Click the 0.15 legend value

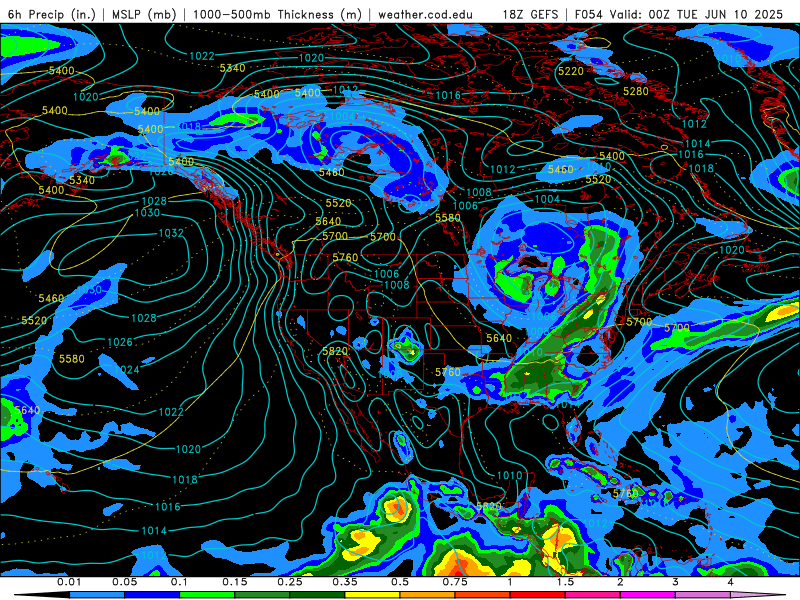coord(235,582)
